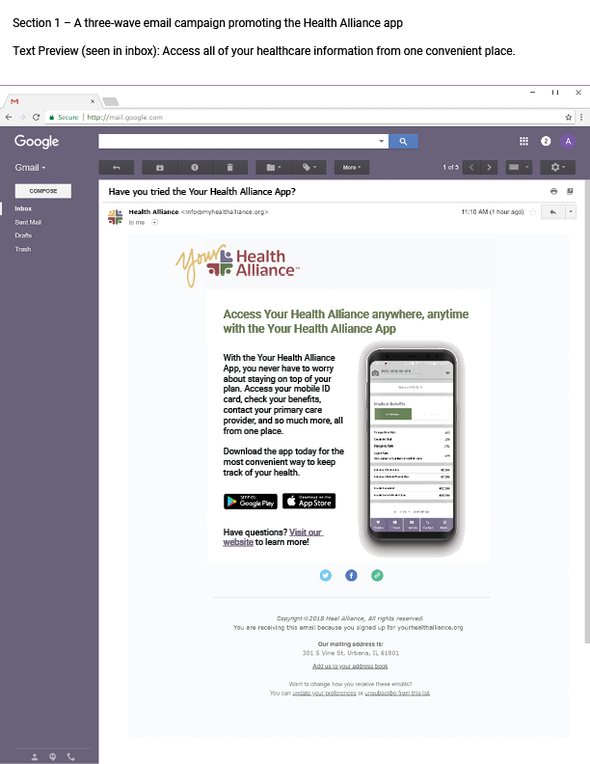
Task: Click the report spam icon
Action: coord(194,167)
